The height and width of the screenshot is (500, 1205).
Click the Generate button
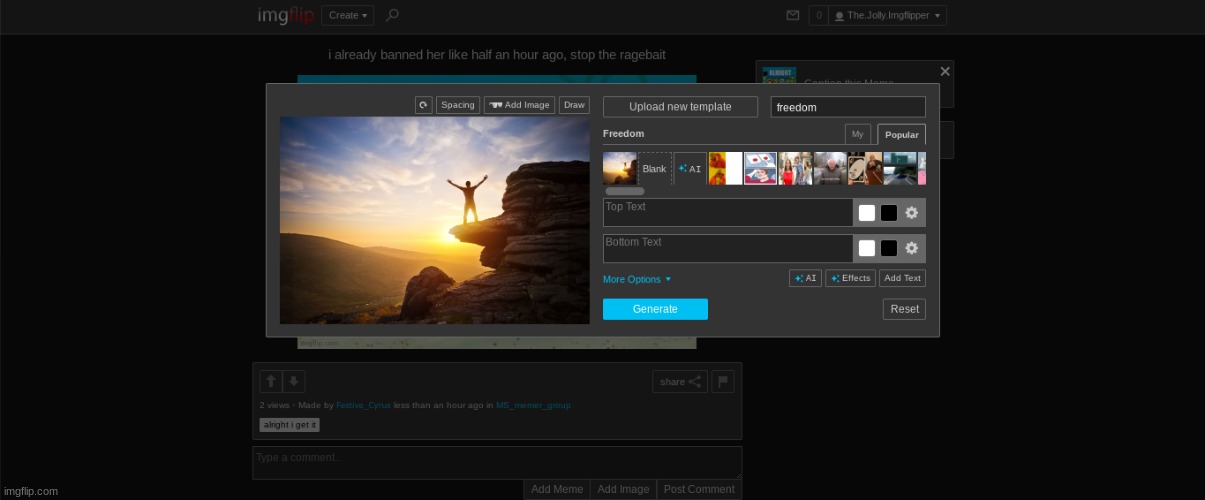click(x=655, y=309)
